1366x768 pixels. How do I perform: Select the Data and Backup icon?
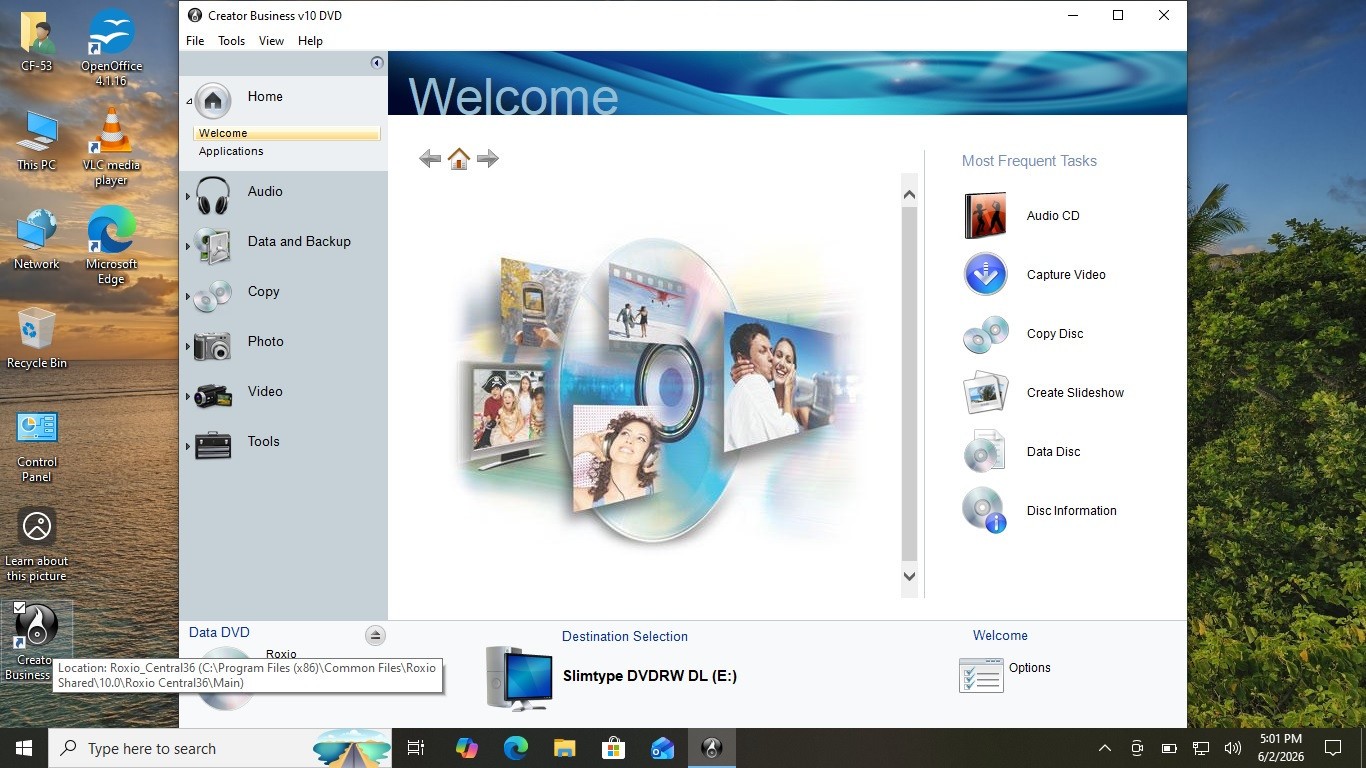pyautogui.click(x=213, y=246)
